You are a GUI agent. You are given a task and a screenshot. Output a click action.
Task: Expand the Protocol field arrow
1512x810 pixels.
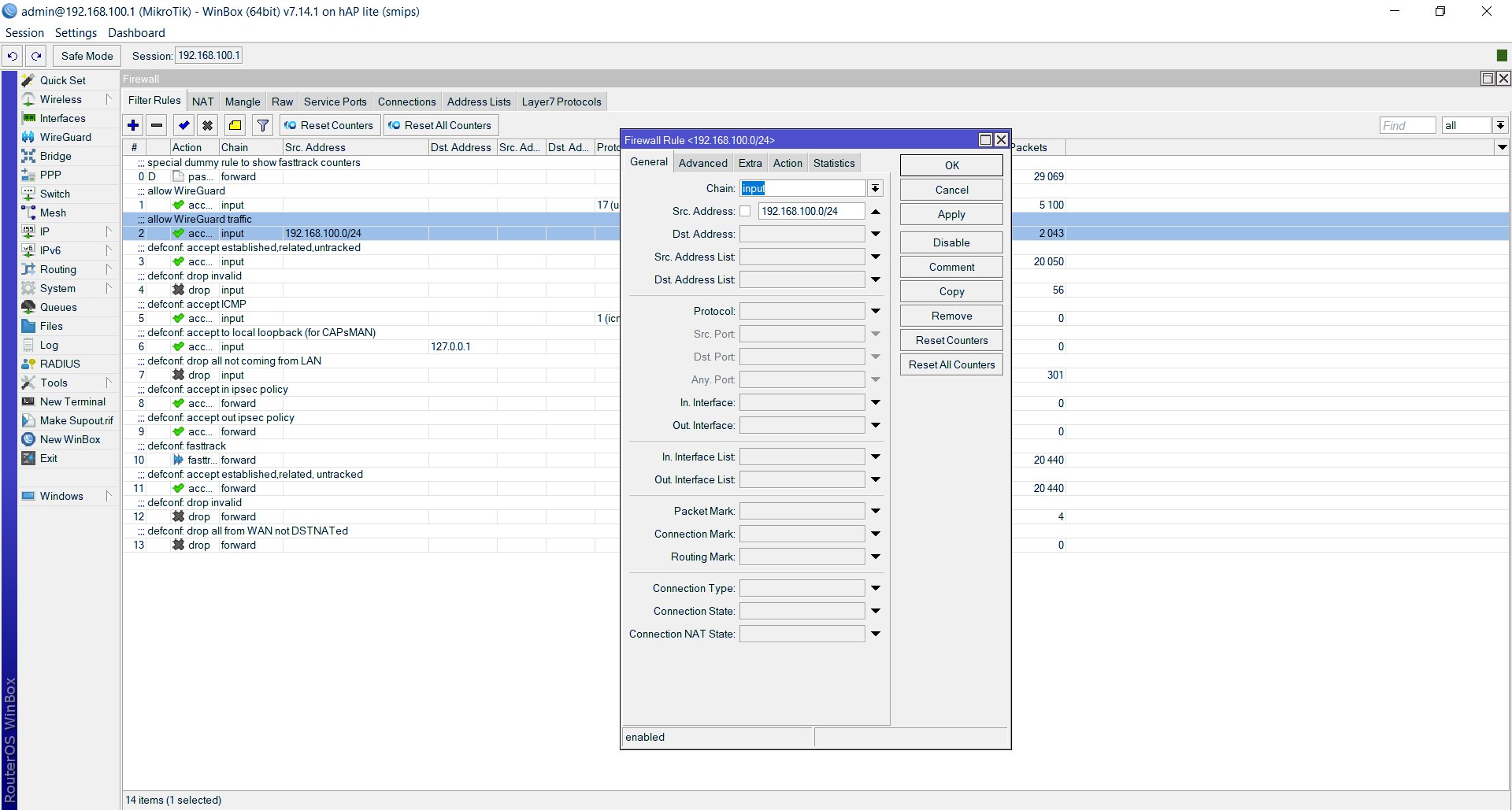pos(875,311)
